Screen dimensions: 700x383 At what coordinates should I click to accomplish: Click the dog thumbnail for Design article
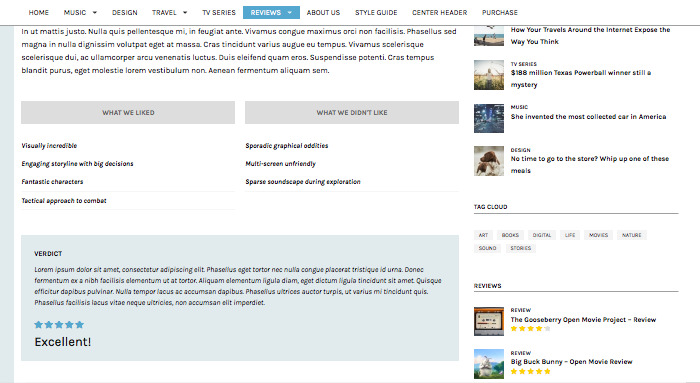click(489, 161)
